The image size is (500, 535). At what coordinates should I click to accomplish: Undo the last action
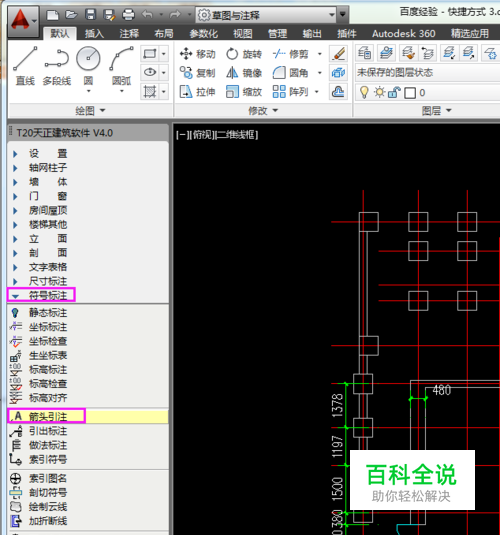(147, 15)
